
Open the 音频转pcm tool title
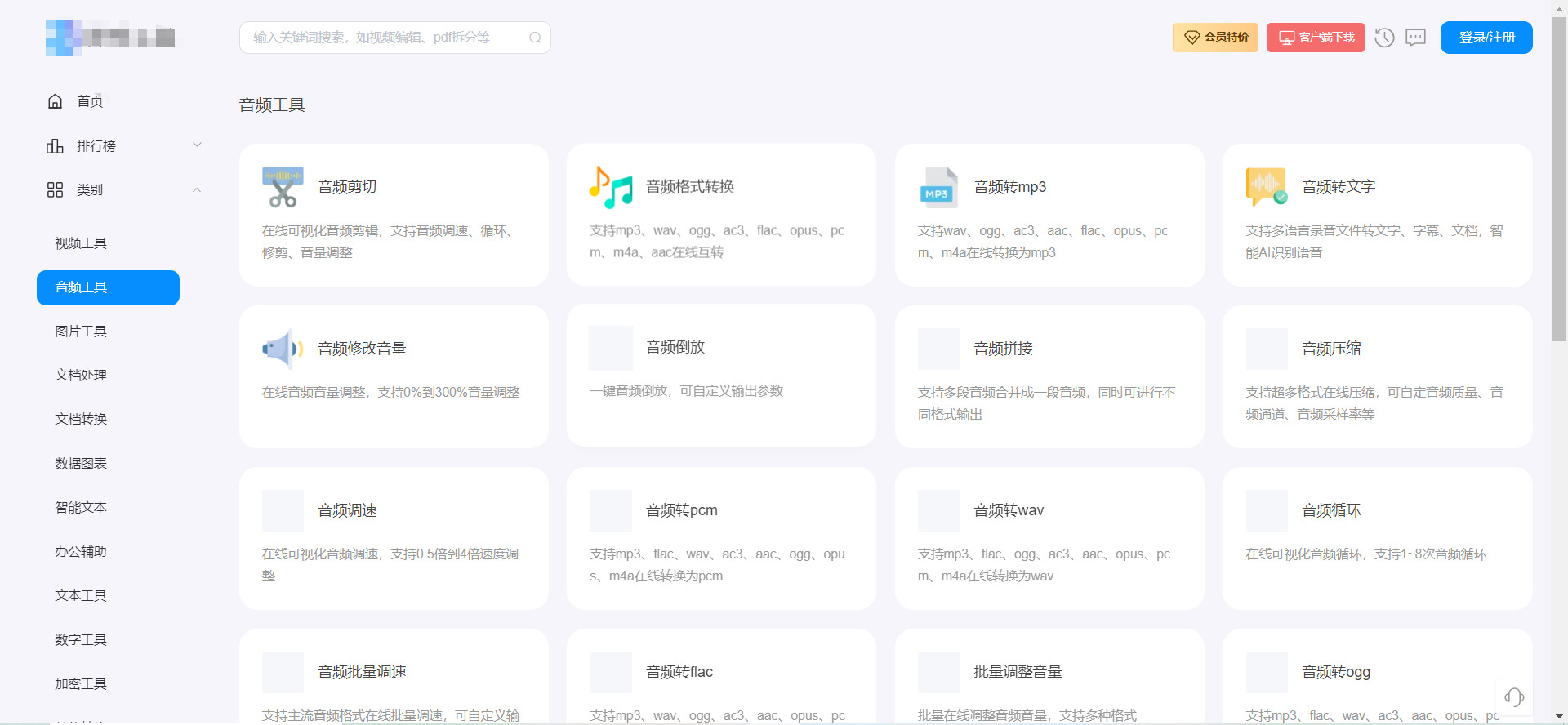click(682, 510)
